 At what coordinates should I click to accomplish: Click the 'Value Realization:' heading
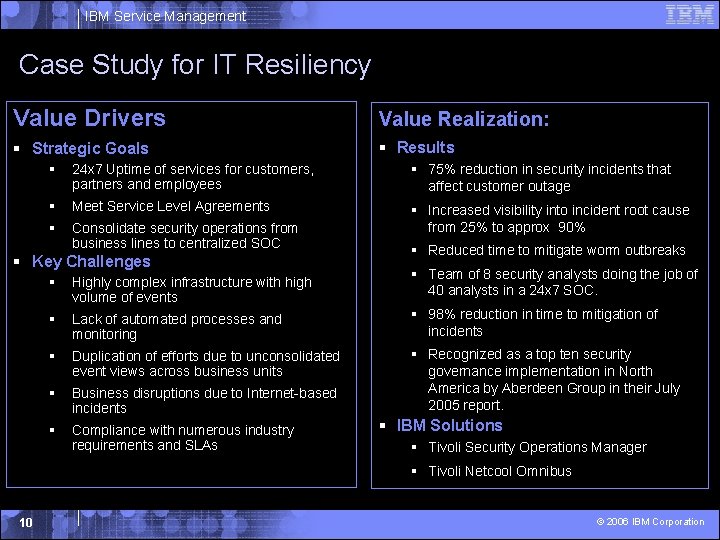464,119
